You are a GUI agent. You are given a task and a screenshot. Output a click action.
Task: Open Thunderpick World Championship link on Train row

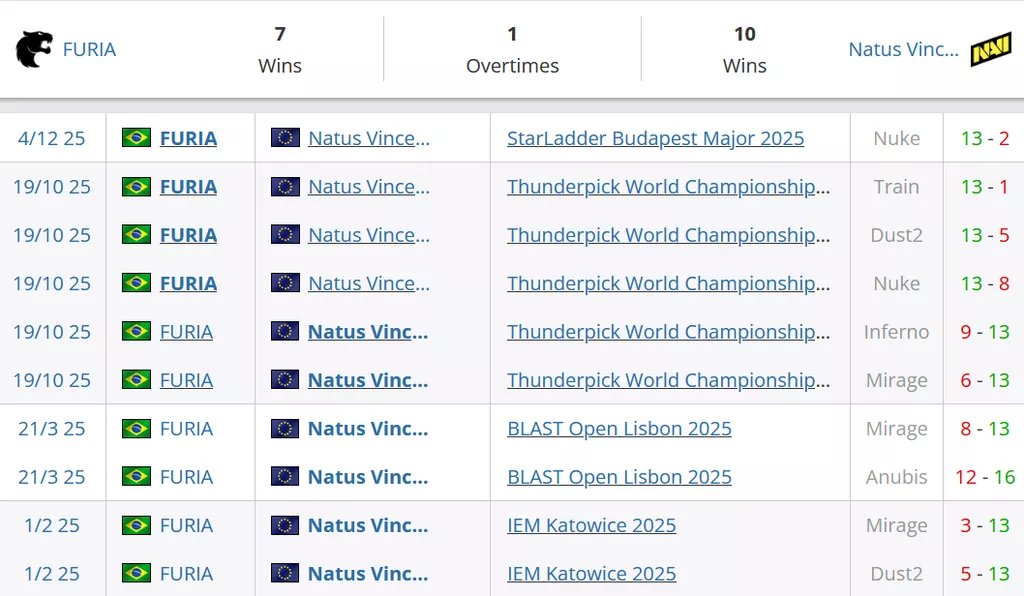click(668, 187)
